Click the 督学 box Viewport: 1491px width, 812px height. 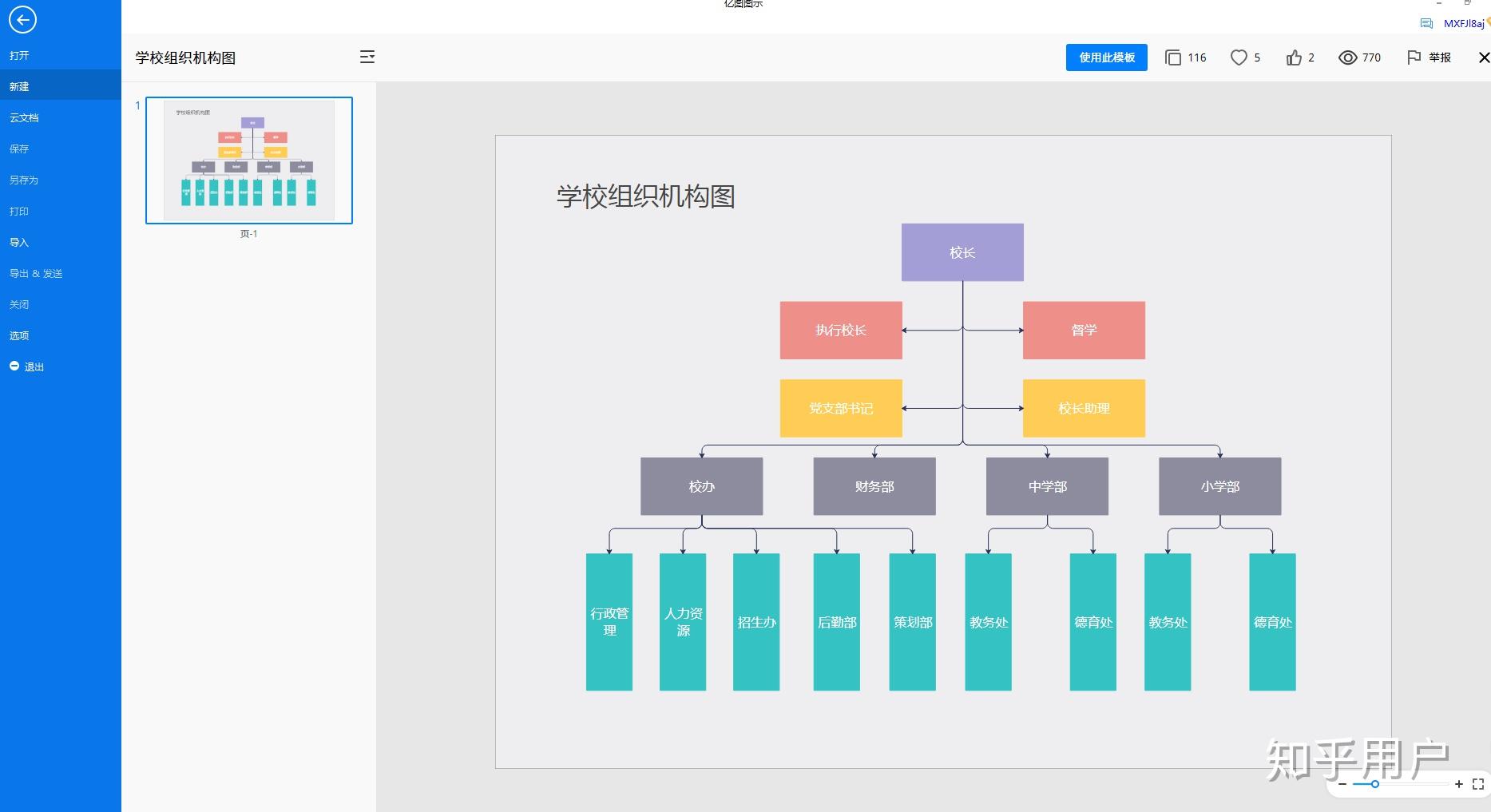[1084, 330]
